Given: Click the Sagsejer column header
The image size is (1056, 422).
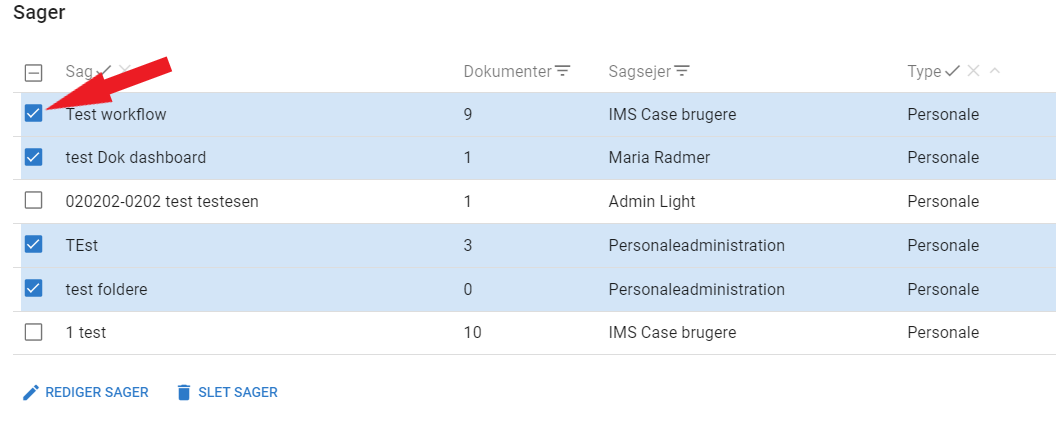Looking at the screenshot, I should click(639, 71).
